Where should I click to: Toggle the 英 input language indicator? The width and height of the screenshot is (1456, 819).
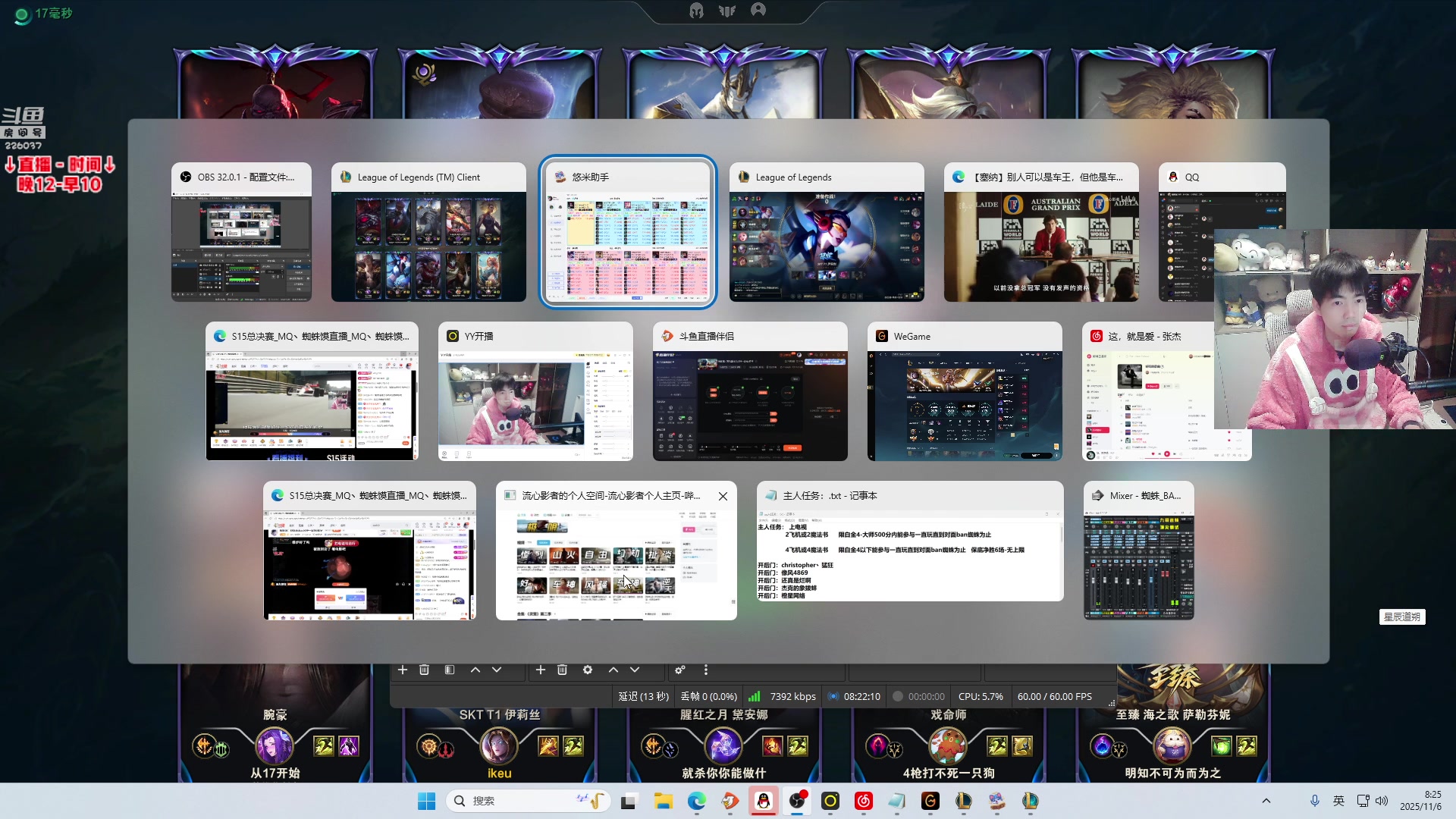click(1338, 801)
